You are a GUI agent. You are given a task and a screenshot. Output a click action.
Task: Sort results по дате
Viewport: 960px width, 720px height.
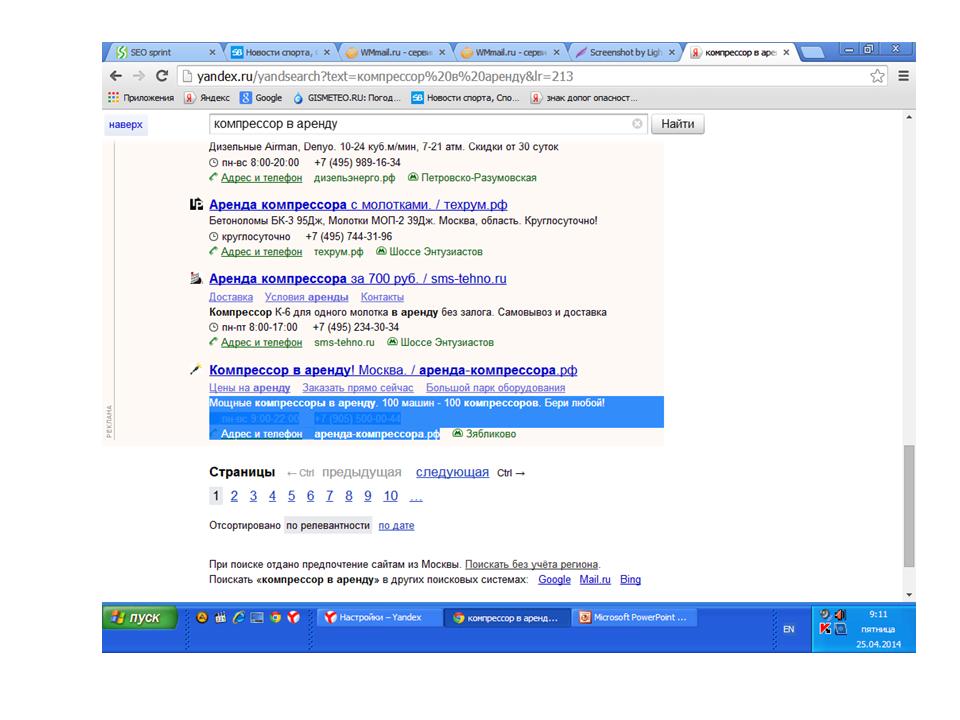pyautogui.click(x=396, y=525)
